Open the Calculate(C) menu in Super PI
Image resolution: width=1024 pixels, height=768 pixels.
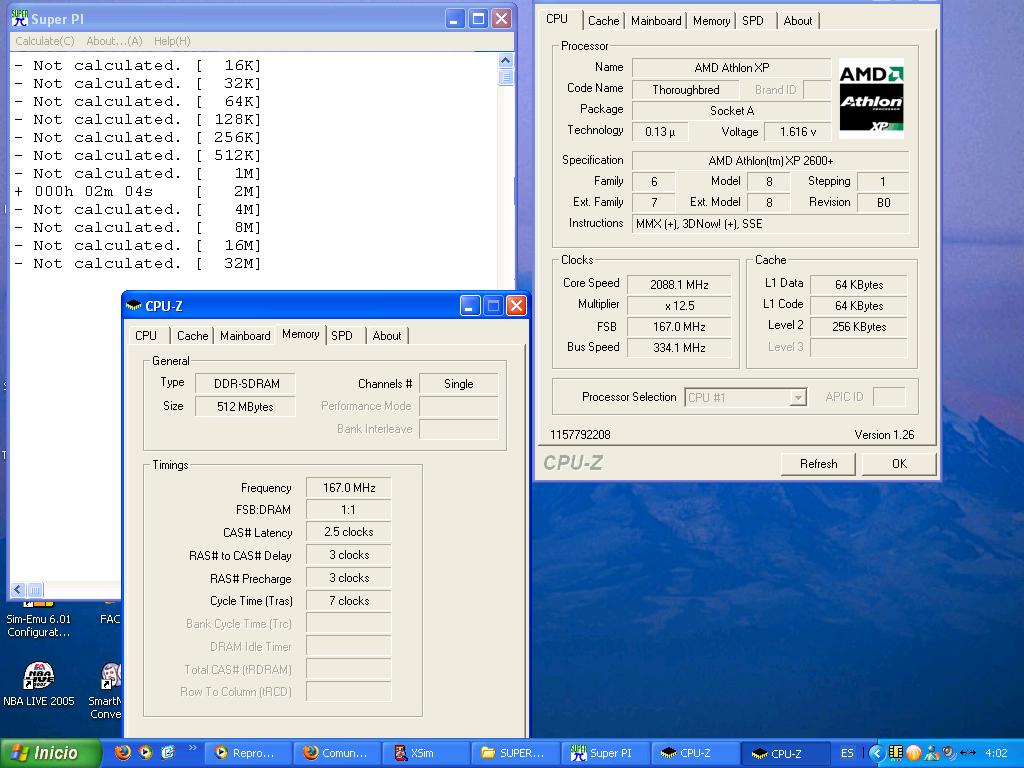(44, 41)
